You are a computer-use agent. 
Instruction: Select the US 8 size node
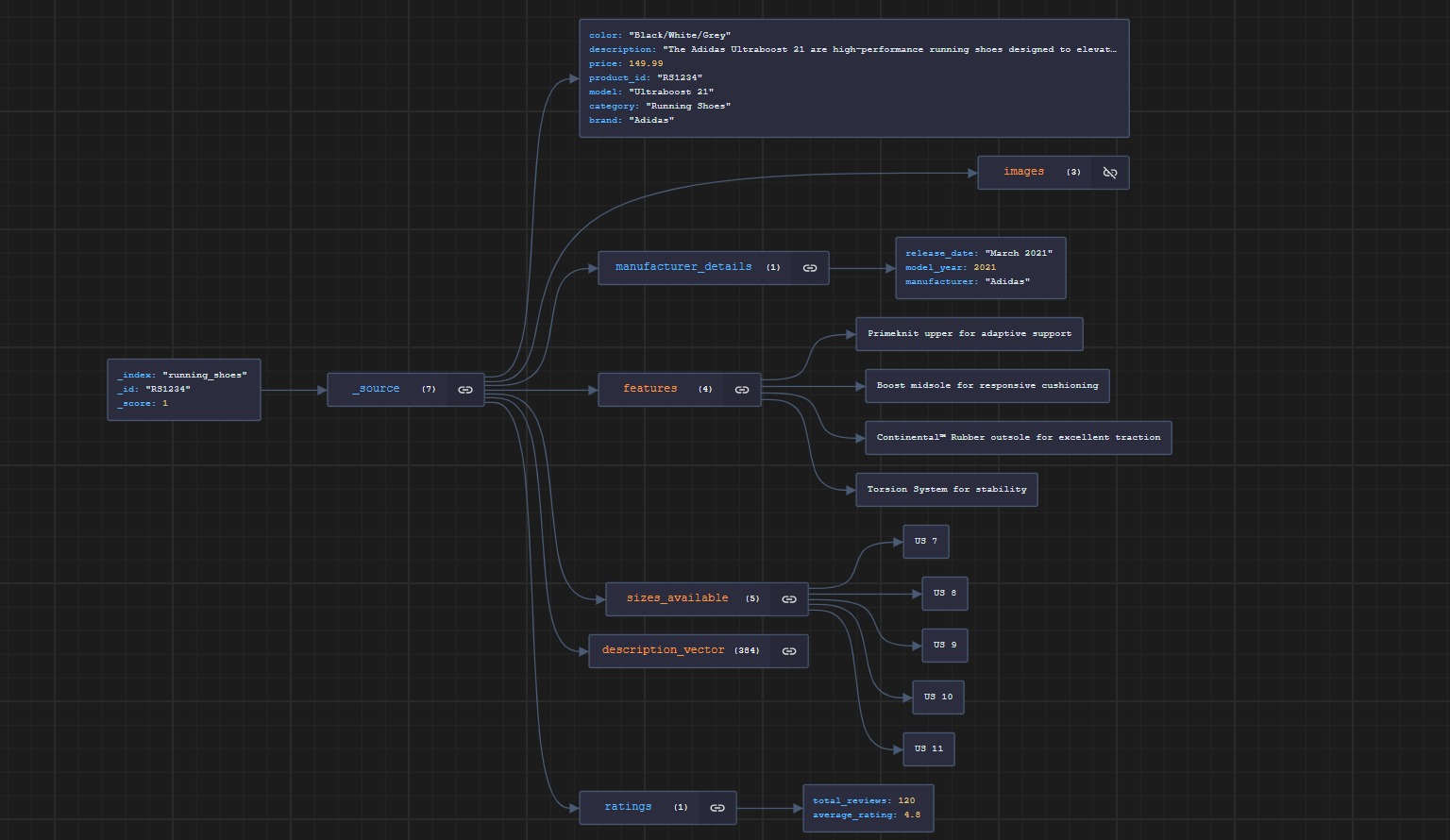click(945, 594)
